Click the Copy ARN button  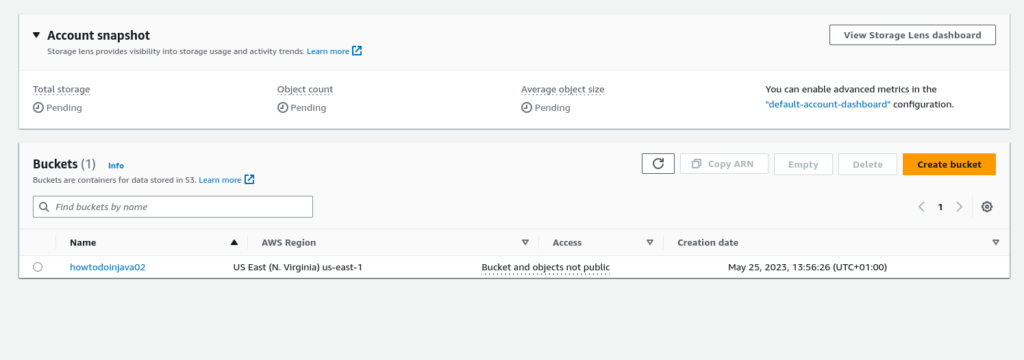point(724,164)
